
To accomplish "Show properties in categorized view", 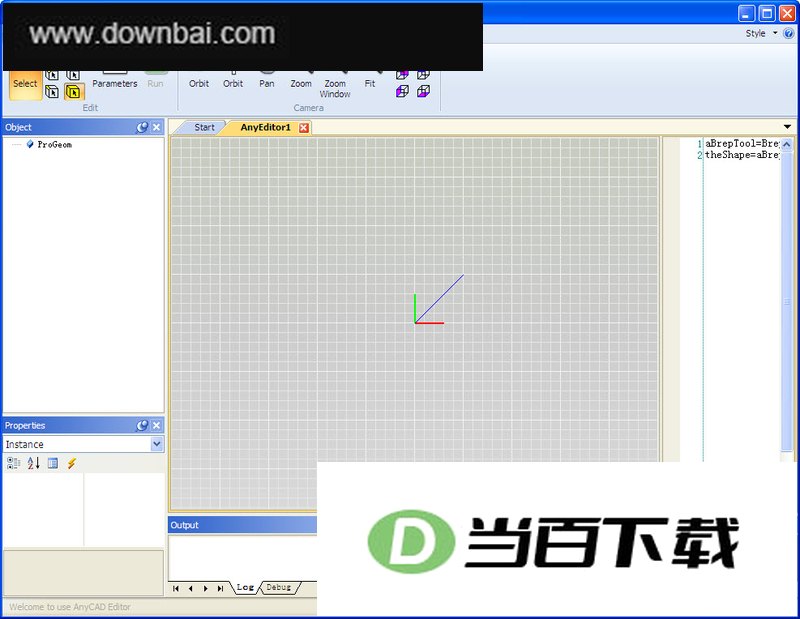I will point(13,463).
